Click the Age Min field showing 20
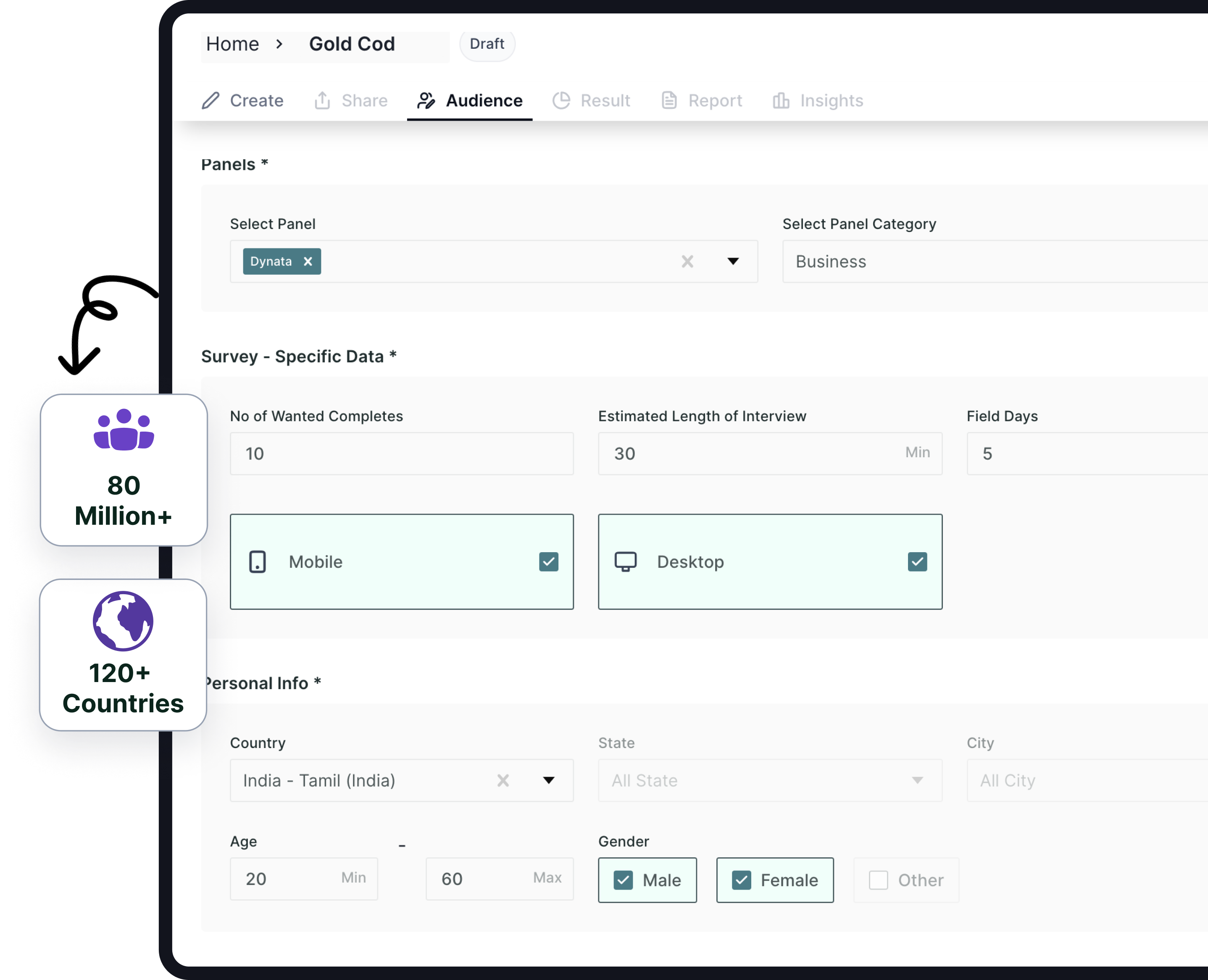Screen dimensions: 1208x980 coord(304,878)
